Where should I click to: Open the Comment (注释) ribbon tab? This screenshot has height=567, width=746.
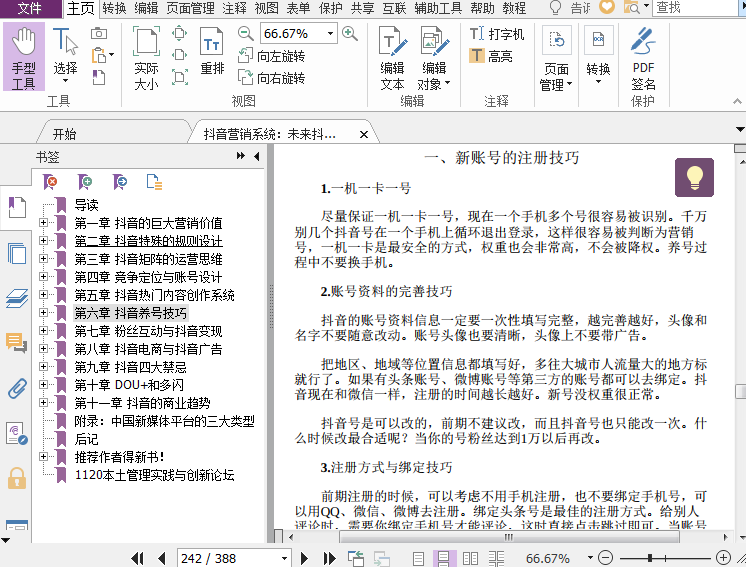(234, 8)
